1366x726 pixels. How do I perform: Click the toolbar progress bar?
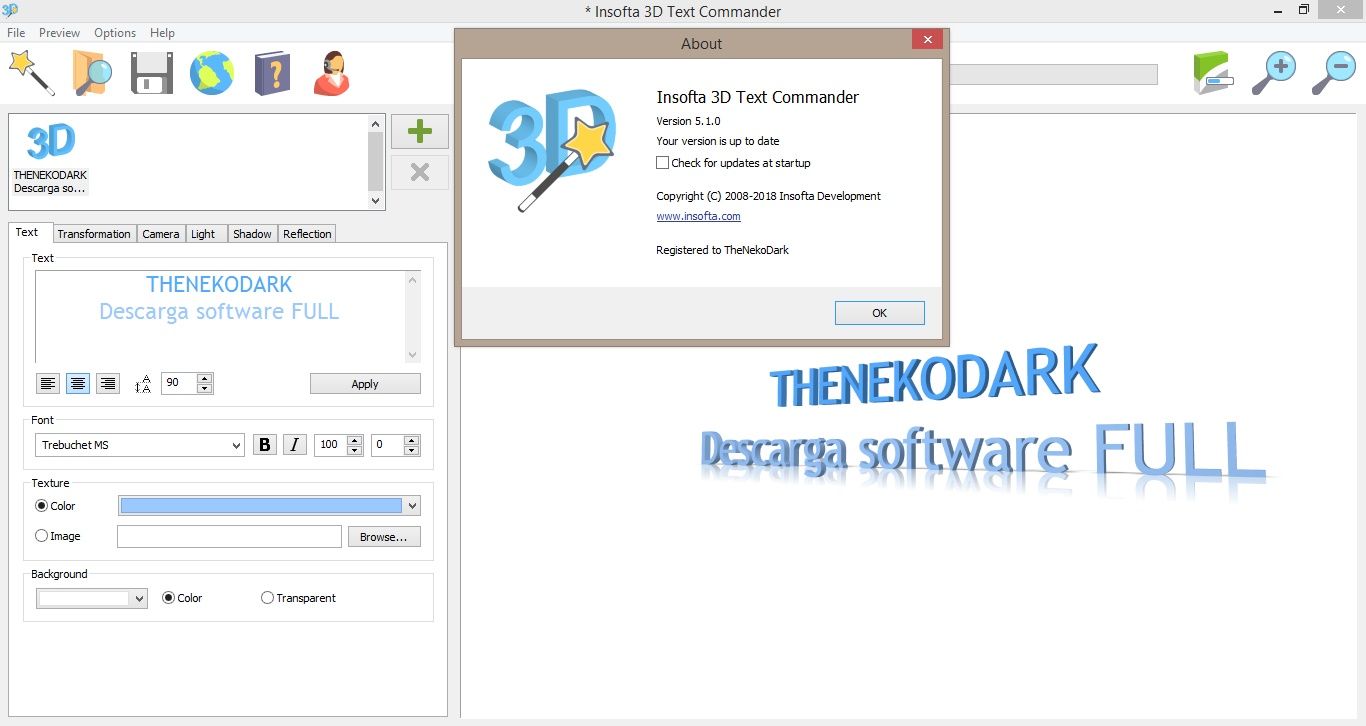point(1053,75)
